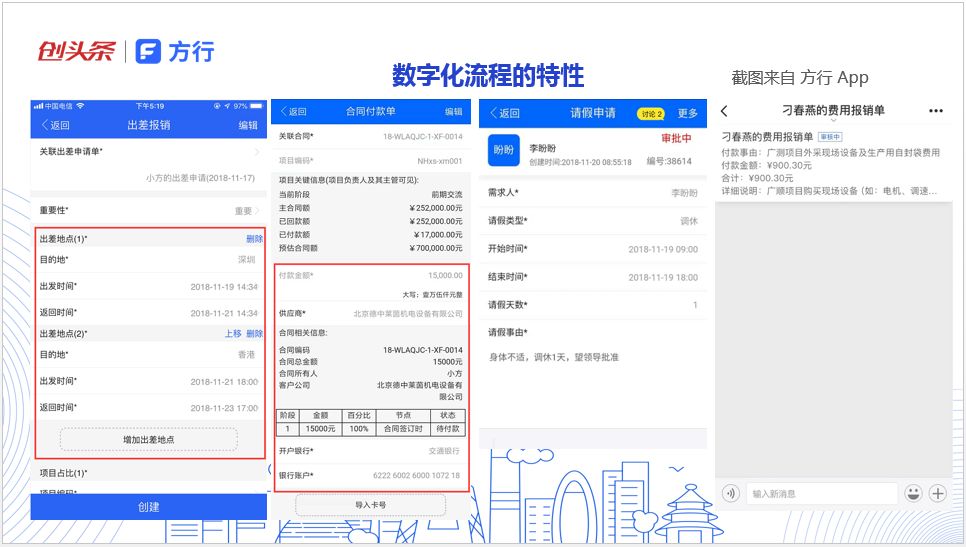Screen dimensions: 966x547
Task: Expand 关联出差申请单 row chevron
Action: tap(257, 152)
